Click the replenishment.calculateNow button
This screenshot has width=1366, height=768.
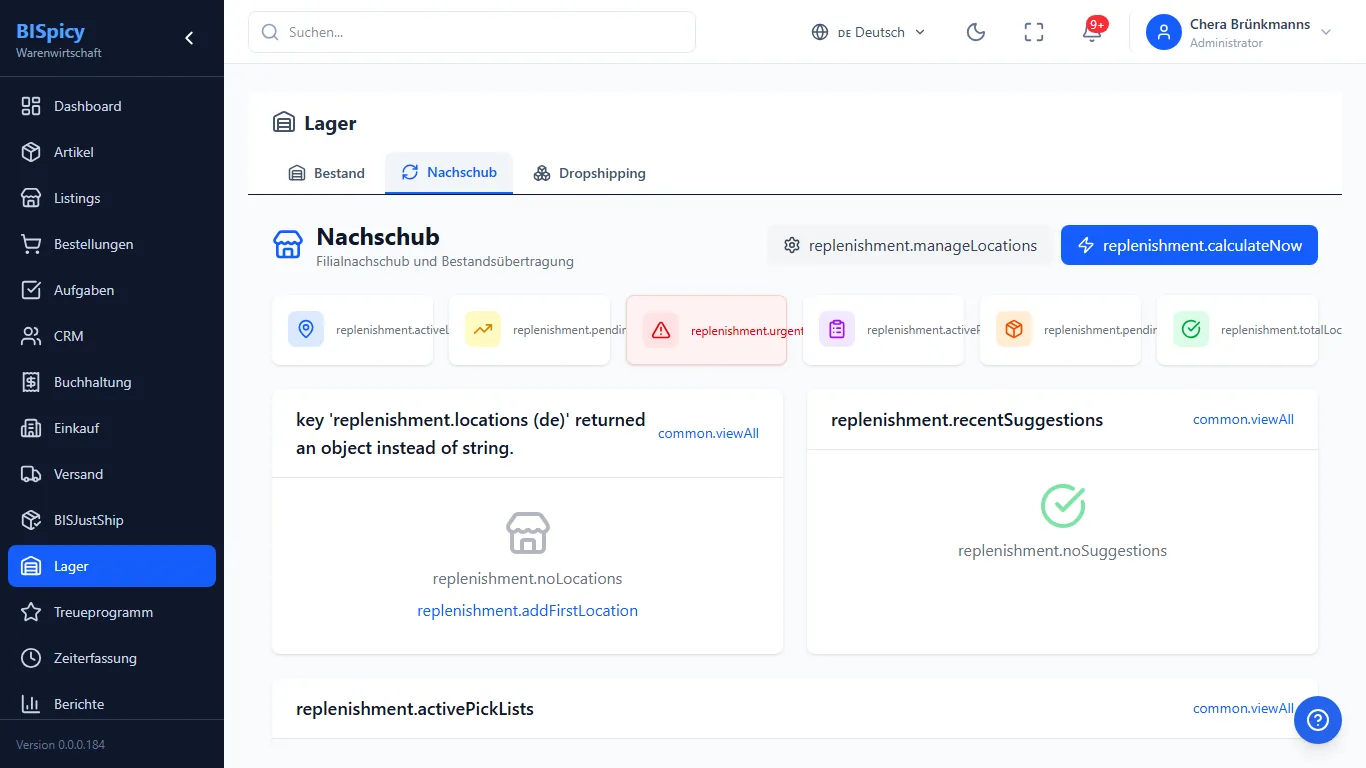1189,245
